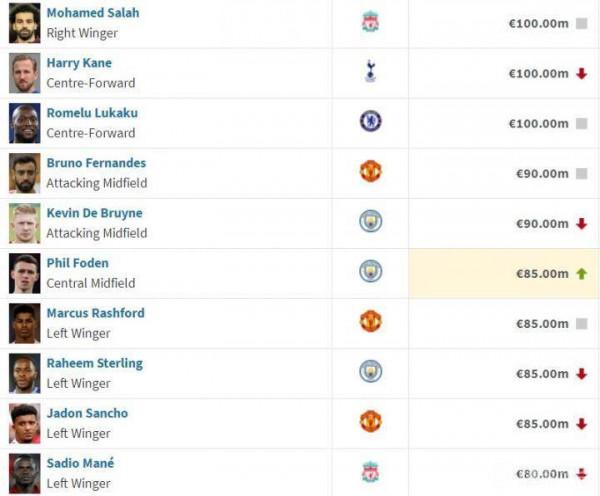Click Liverpool crest beside Sadio Mané
The width and height of the screenshot is (600, 496).
click(370, 471)
